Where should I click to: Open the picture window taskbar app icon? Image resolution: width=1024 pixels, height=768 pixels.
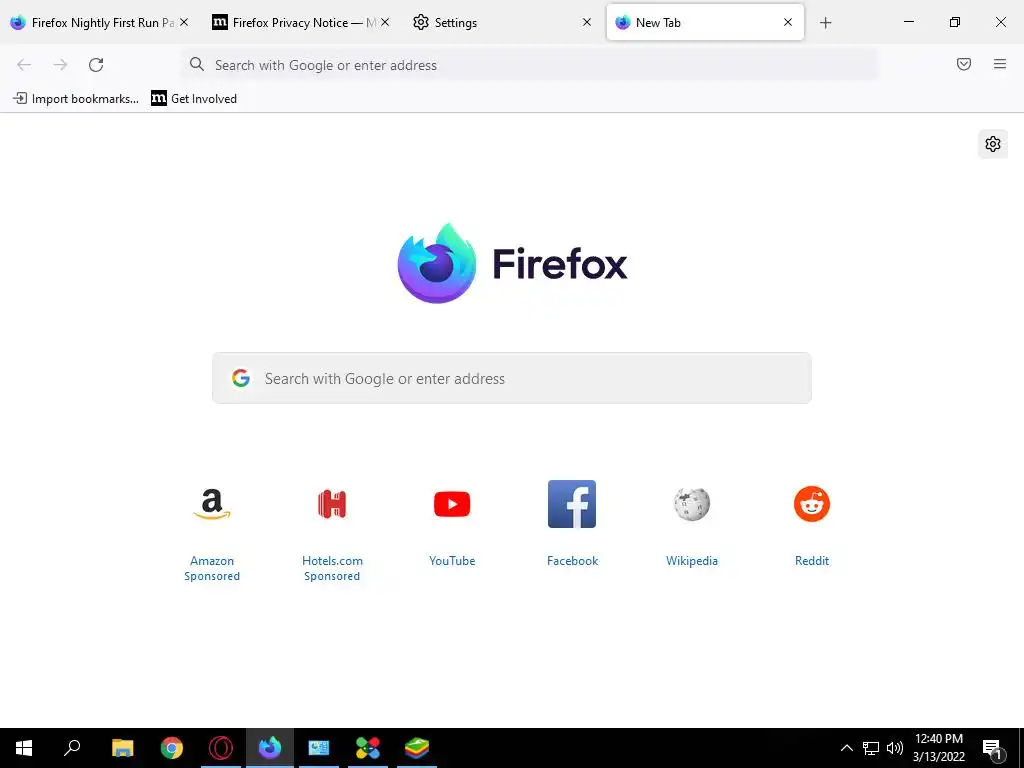[x=319, y=748]
